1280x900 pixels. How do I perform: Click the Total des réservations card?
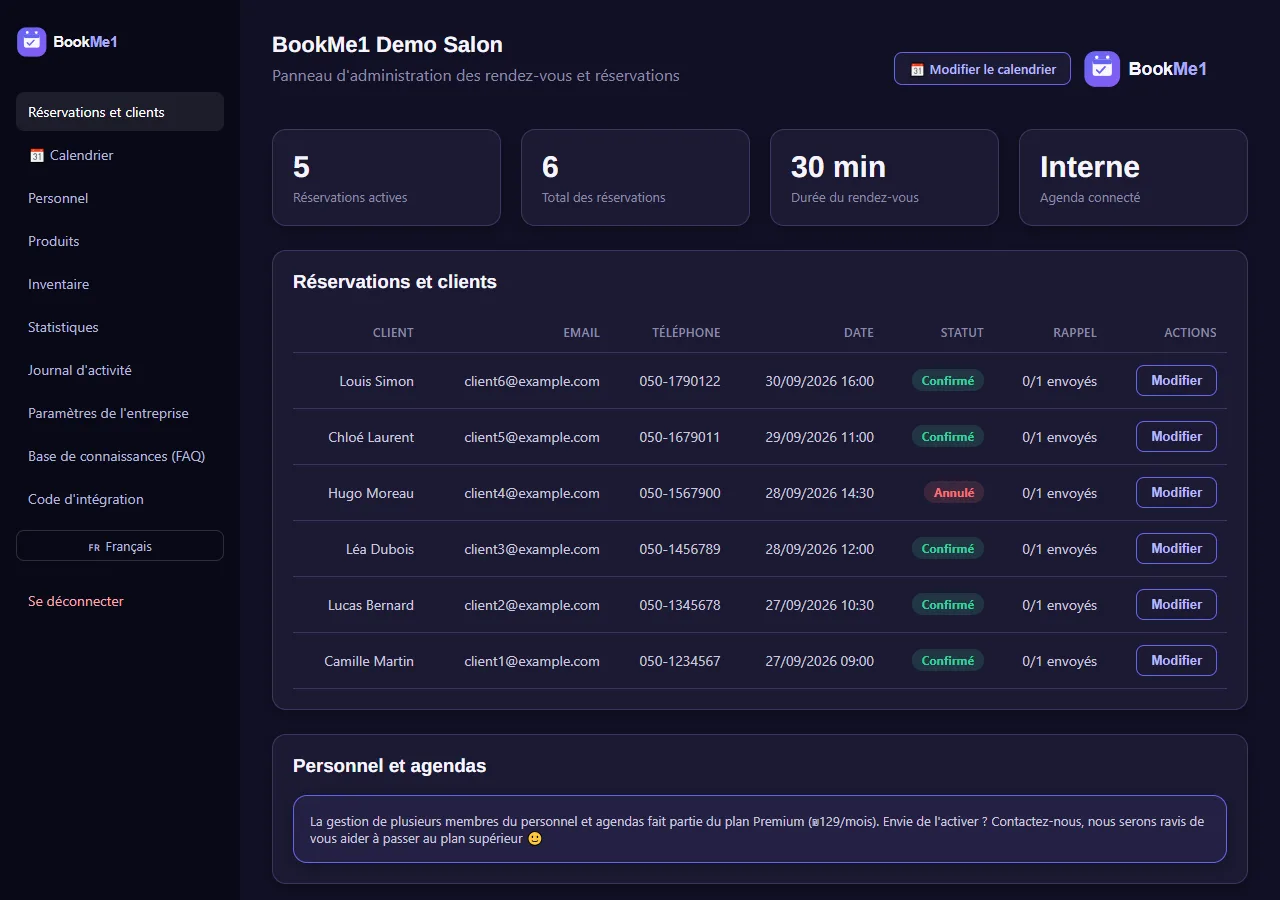click(635, 177)
